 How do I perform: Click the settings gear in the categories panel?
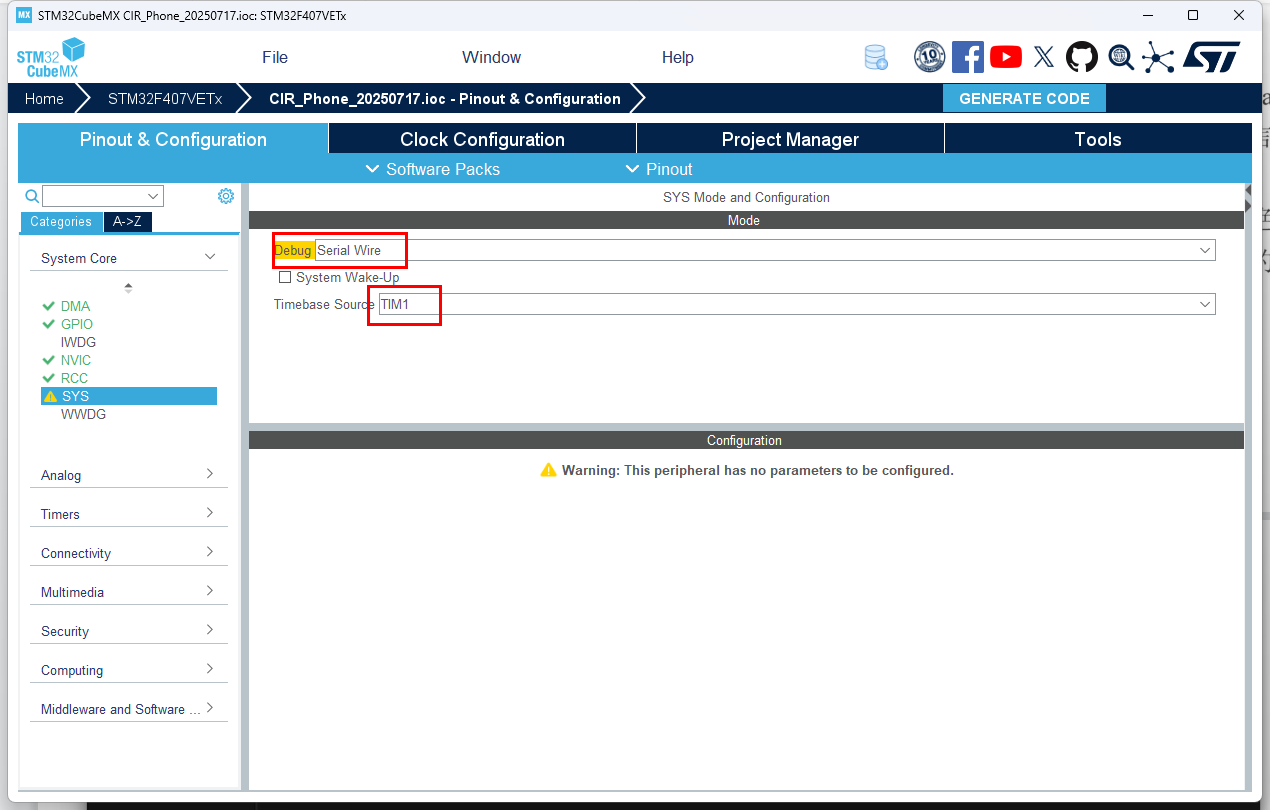pos(226,196)
